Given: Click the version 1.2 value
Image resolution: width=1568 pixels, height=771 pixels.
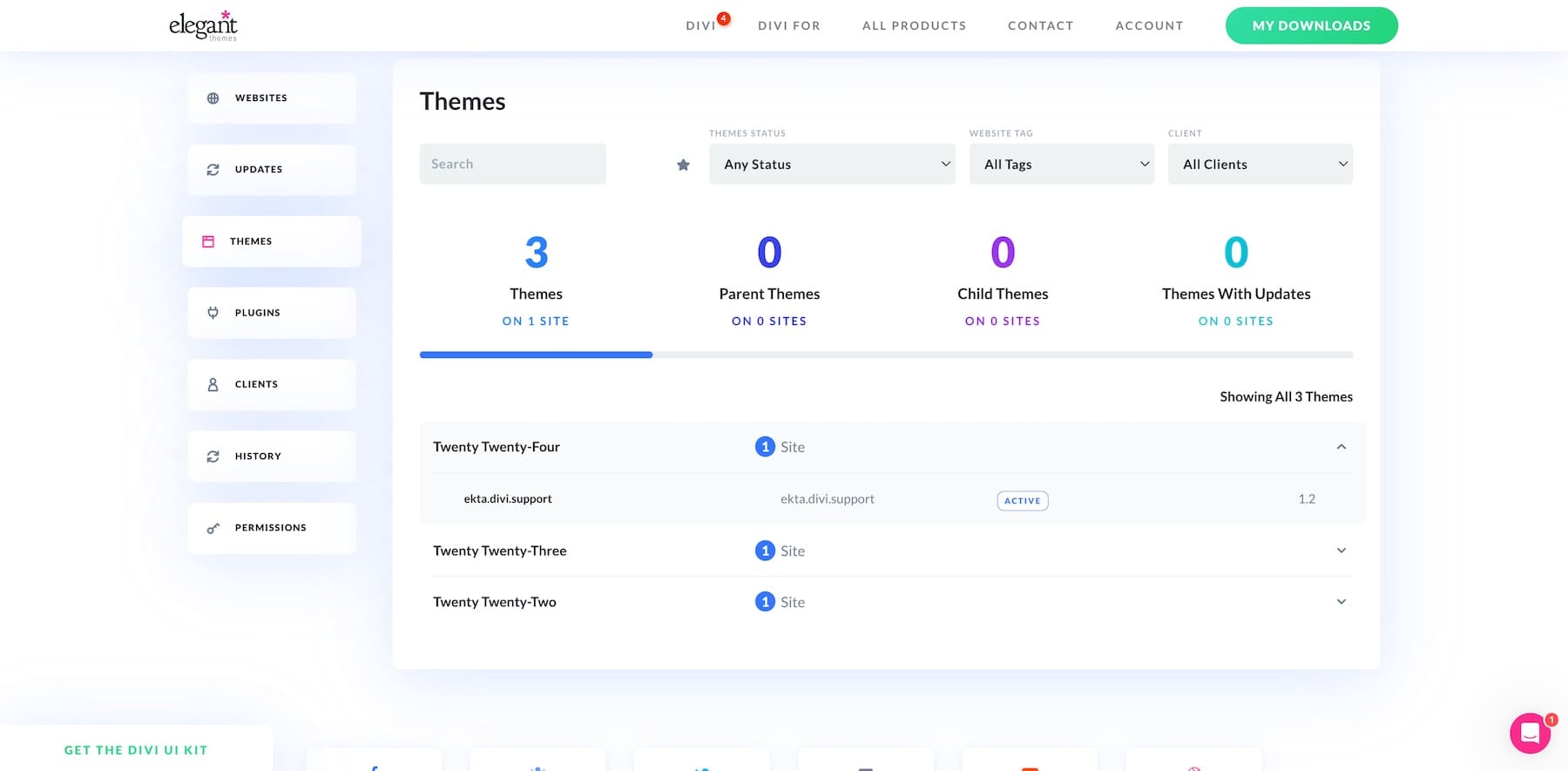Looking at the screenshot, I should [x=1307, y=499].
